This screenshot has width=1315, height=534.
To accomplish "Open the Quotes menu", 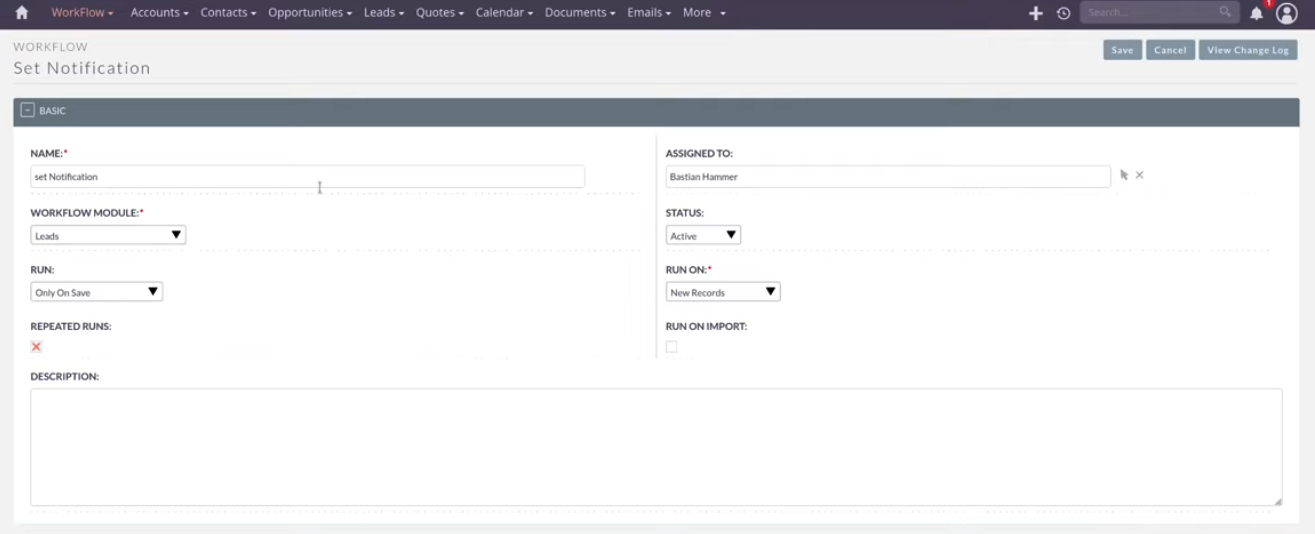I will click(440, 13).
